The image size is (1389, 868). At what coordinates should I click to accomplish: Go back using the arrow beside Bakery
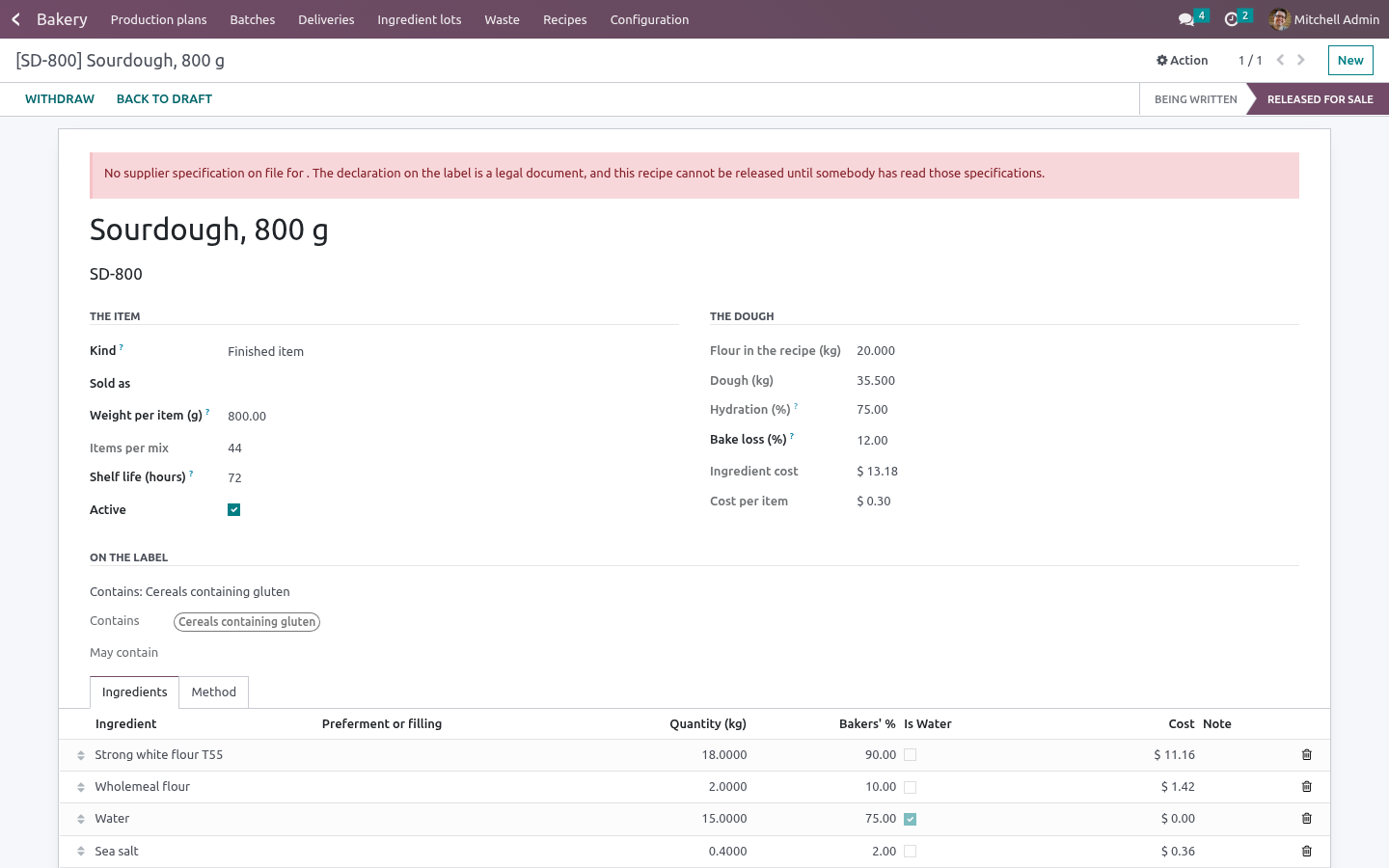click(x=15, y=19)
